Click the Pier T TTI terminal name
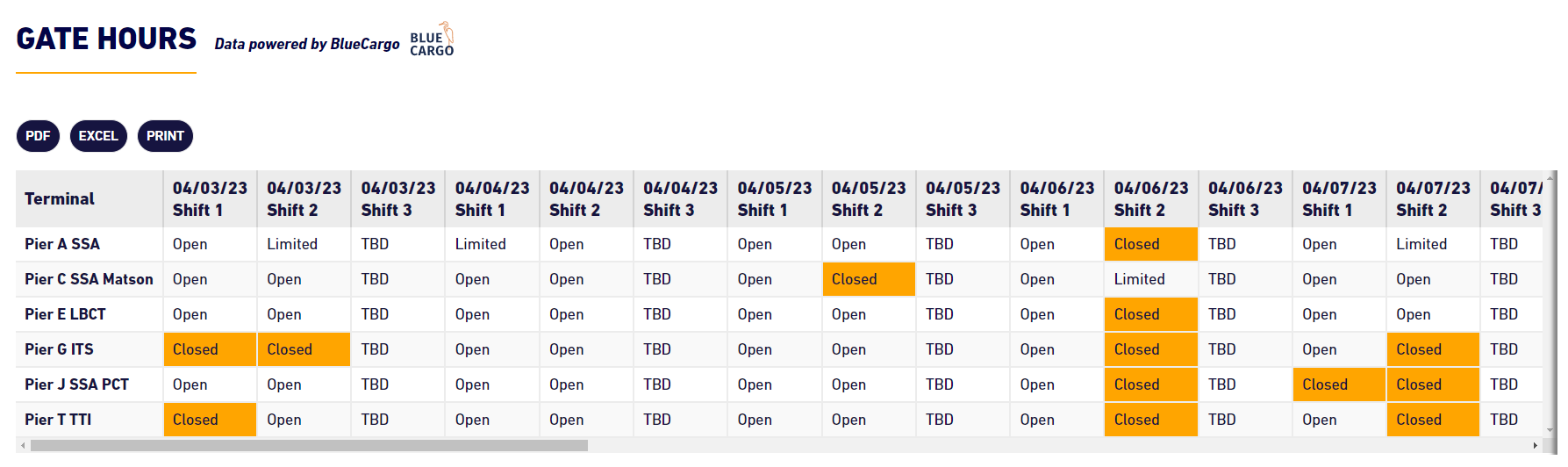 [x=58, y=420]
